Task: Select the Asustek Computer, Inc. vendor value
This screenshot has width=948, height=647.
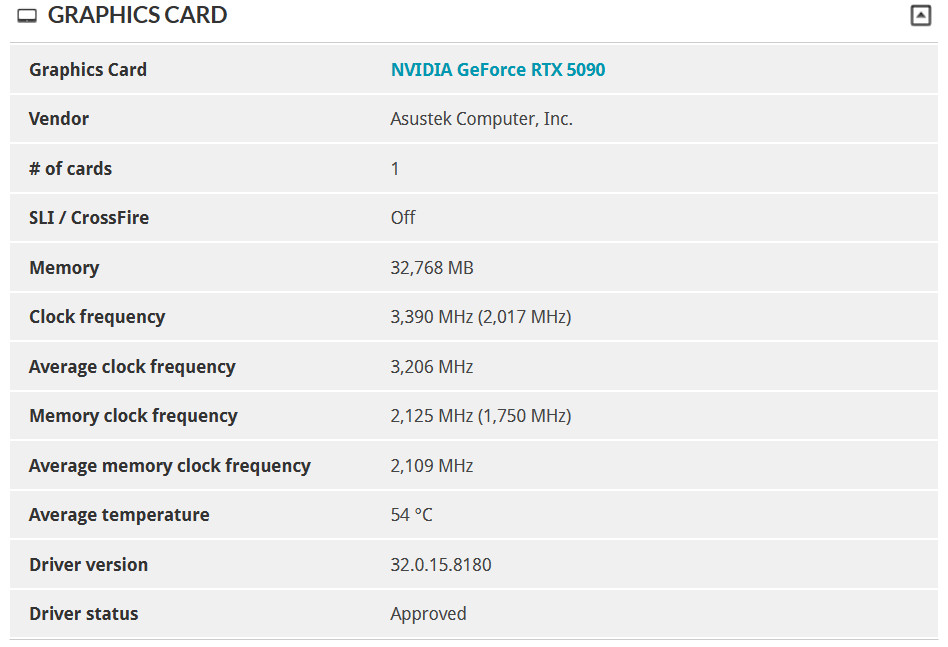Action: click(x=481, y=119)
